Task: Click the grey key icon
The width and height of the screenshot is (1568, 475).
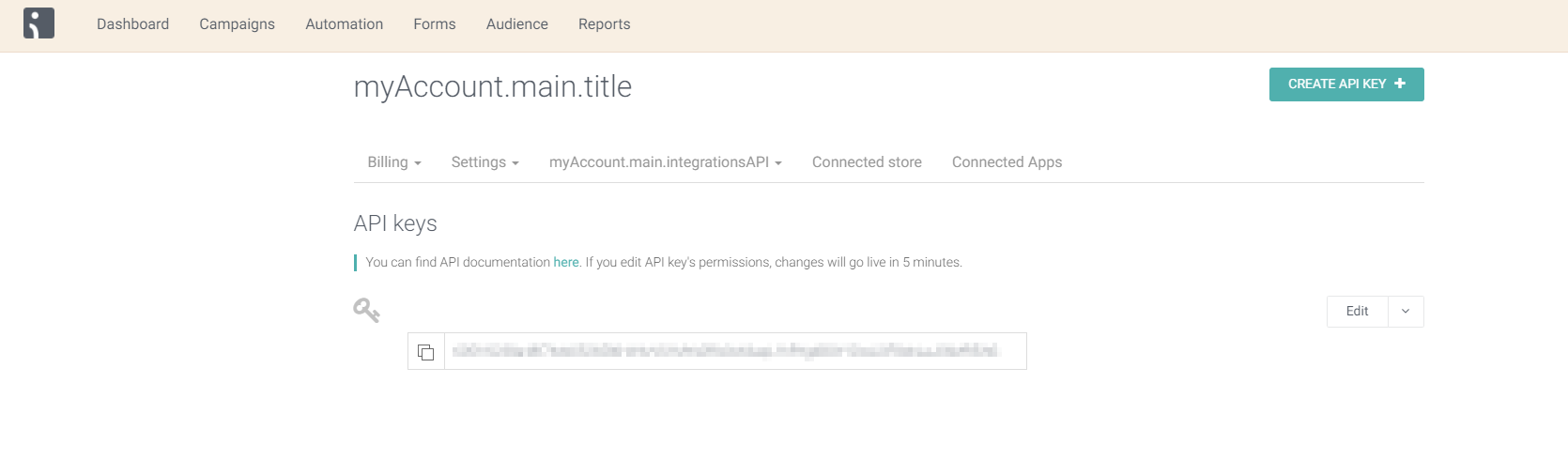Action: (366, 310)
